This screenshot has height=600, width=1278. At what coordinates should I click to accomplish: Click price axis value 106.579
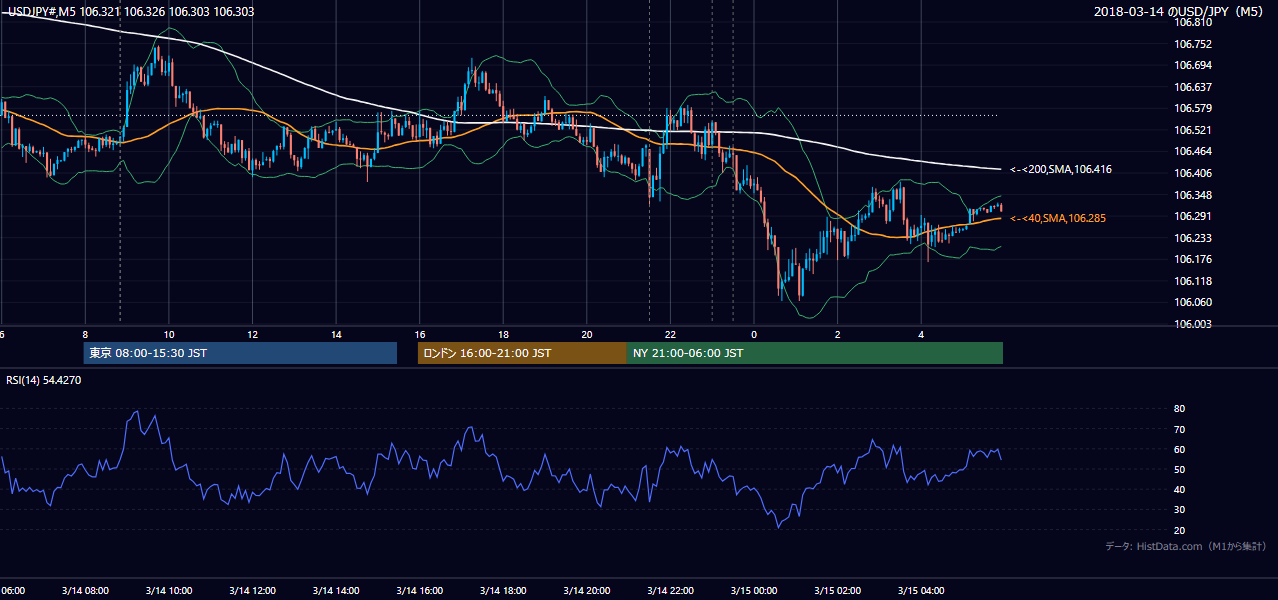[x=1192, y=108]
